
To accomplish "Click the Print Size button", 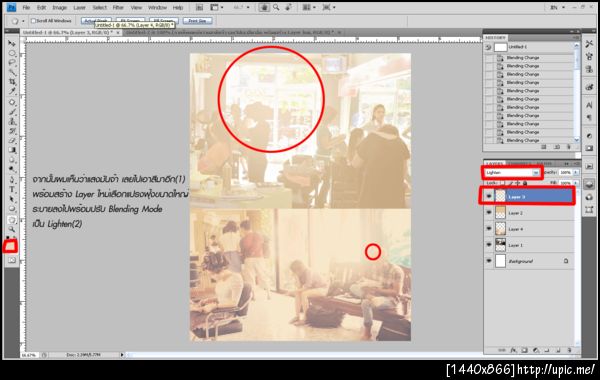I will (x=197, y=21).
